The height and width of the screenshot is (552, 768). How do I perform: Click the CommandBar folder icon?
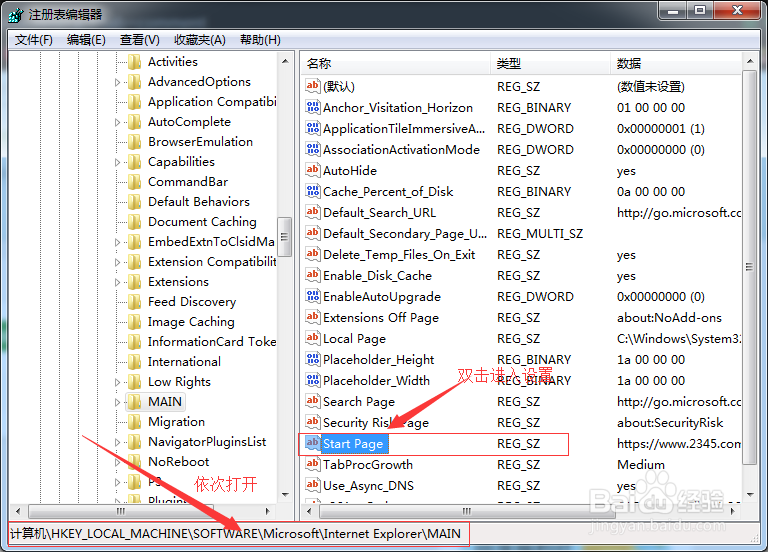pyautogui.click(x=134, y=182)
